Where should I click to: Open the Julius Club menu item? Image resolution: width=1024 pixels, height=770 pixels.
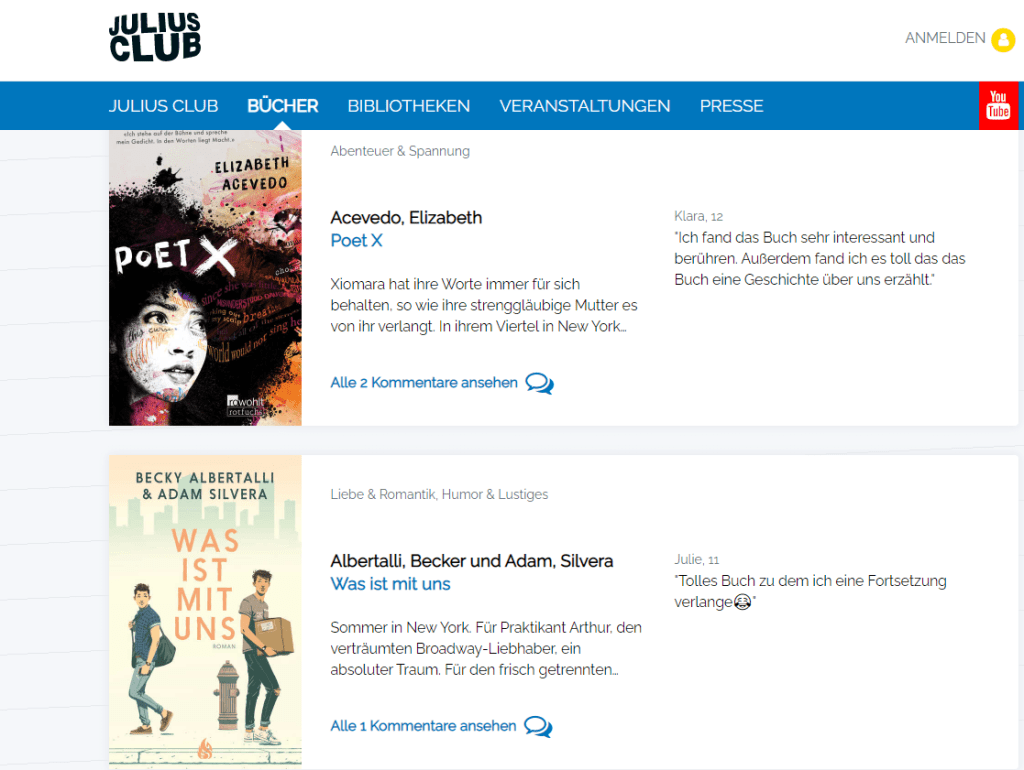pos(163,106)
